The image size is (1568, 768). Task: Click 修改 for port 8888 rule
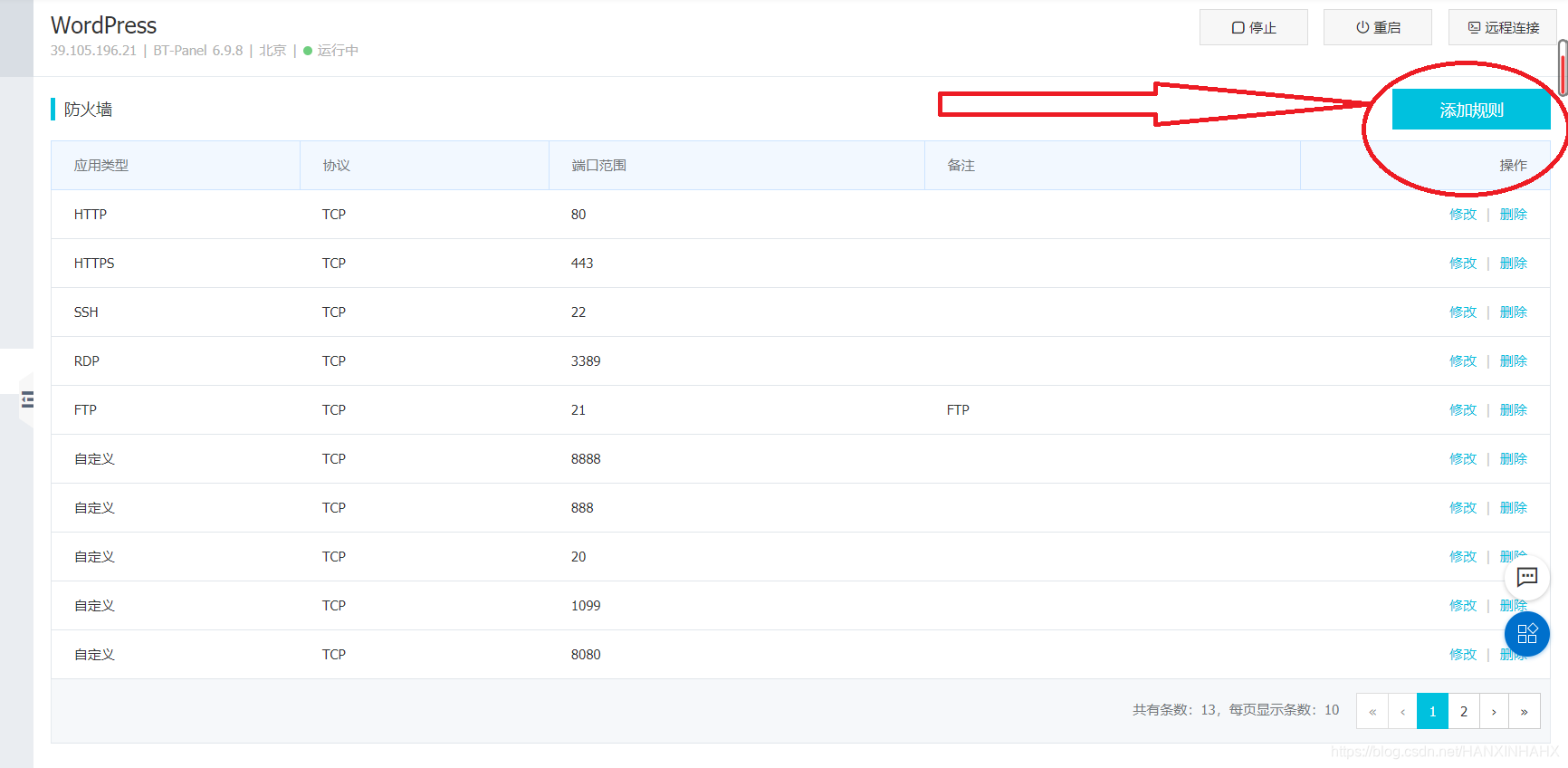click(x=1463, y=459)
